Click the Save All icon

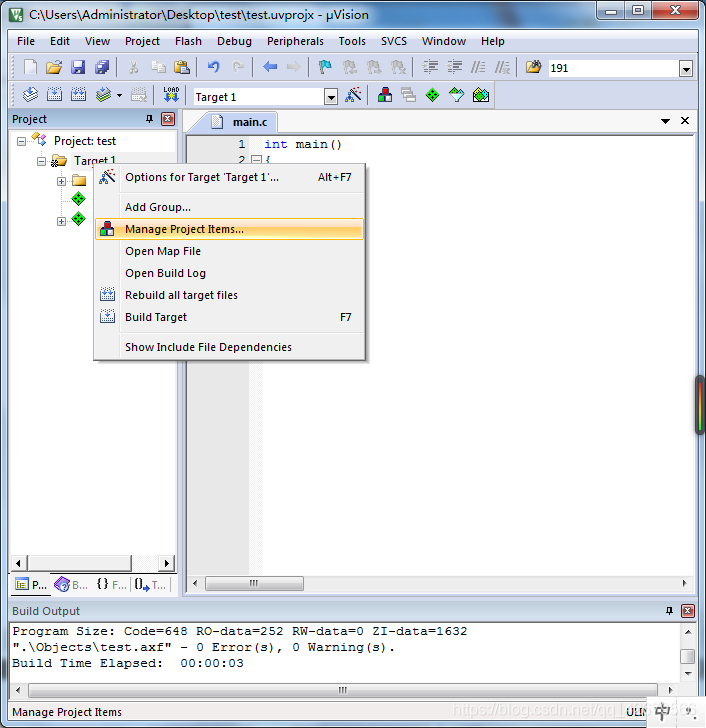102,68
